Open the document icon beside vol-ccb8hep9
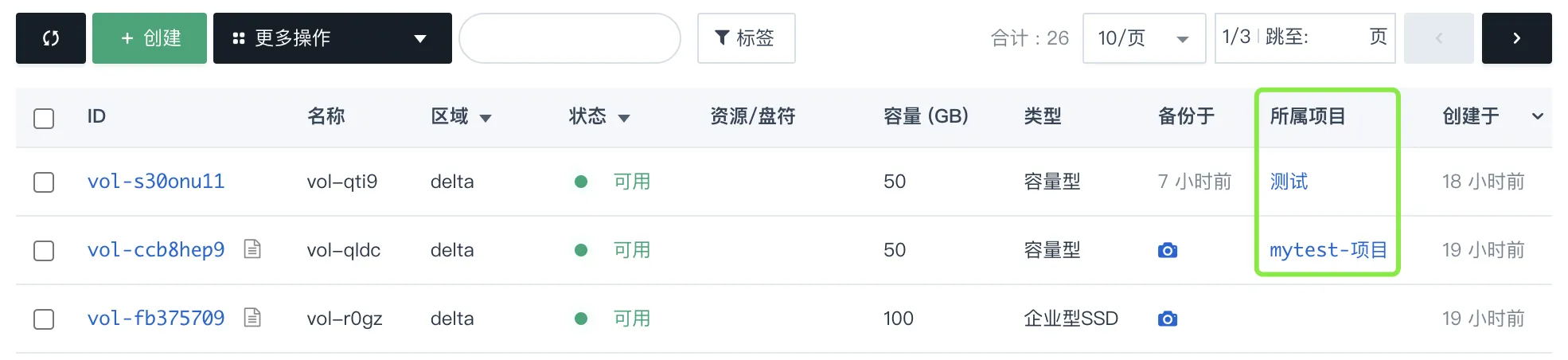 pos(252,249)
